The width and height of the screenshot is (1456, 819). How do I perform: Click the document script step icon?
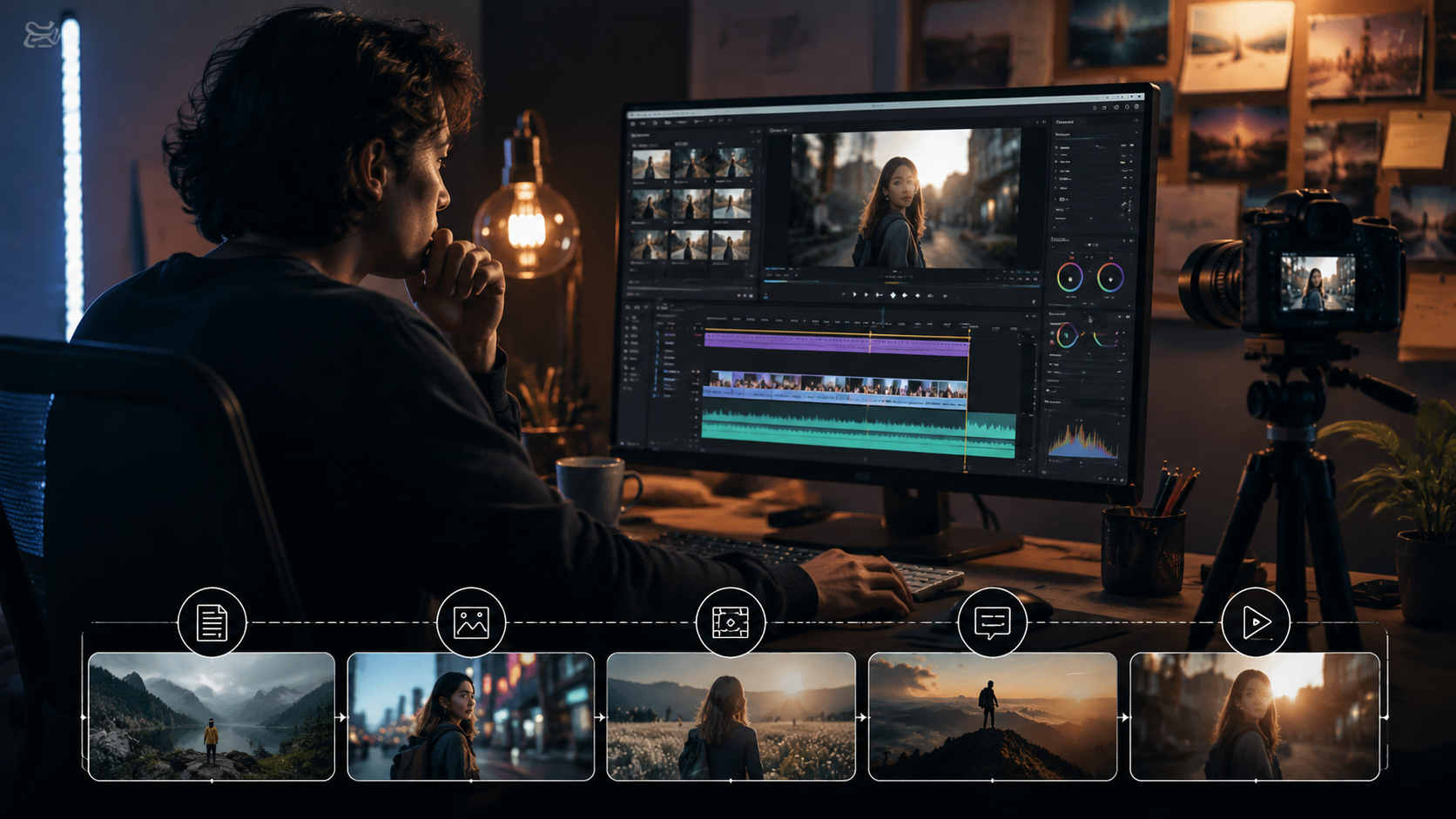[212, 622]
